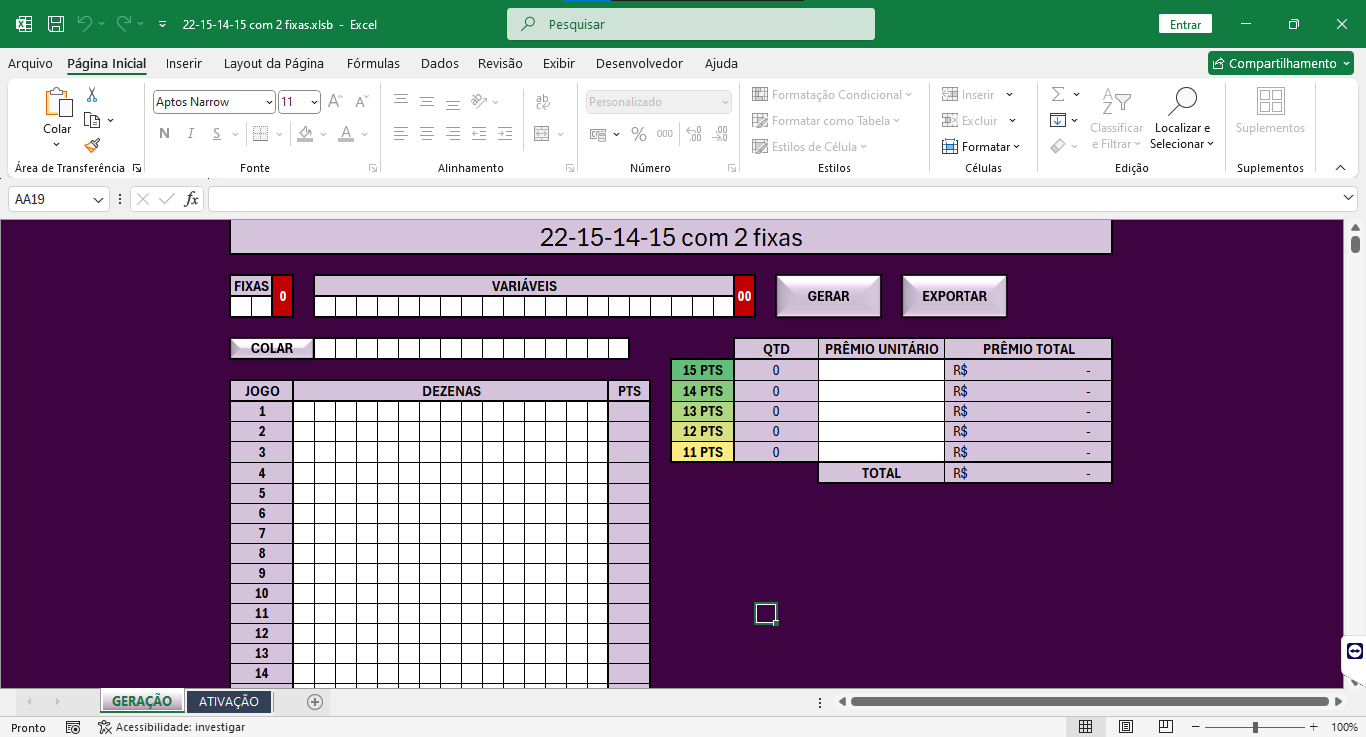
Task: Click the font color A icon
Action: pyautogui.click(x=345, y=134)
